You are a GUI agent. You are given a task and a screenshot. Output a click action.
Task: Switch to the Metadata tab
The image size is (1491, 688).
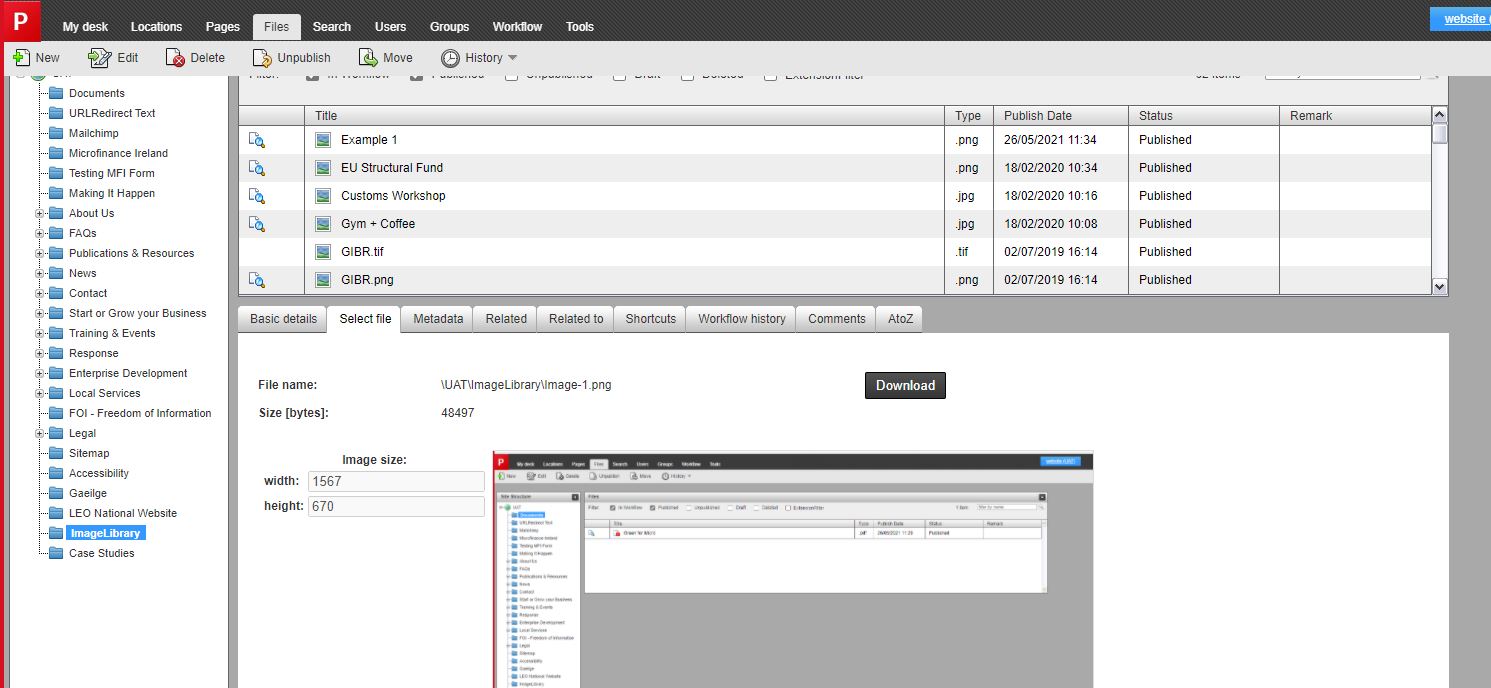click(x=438, y=319)
